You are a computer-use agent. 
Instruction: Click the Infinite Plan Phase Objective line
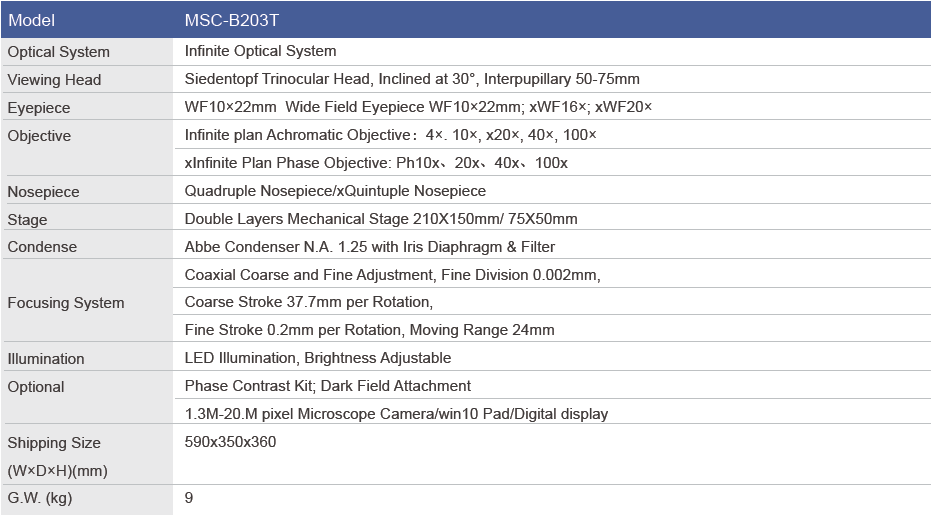376,163
